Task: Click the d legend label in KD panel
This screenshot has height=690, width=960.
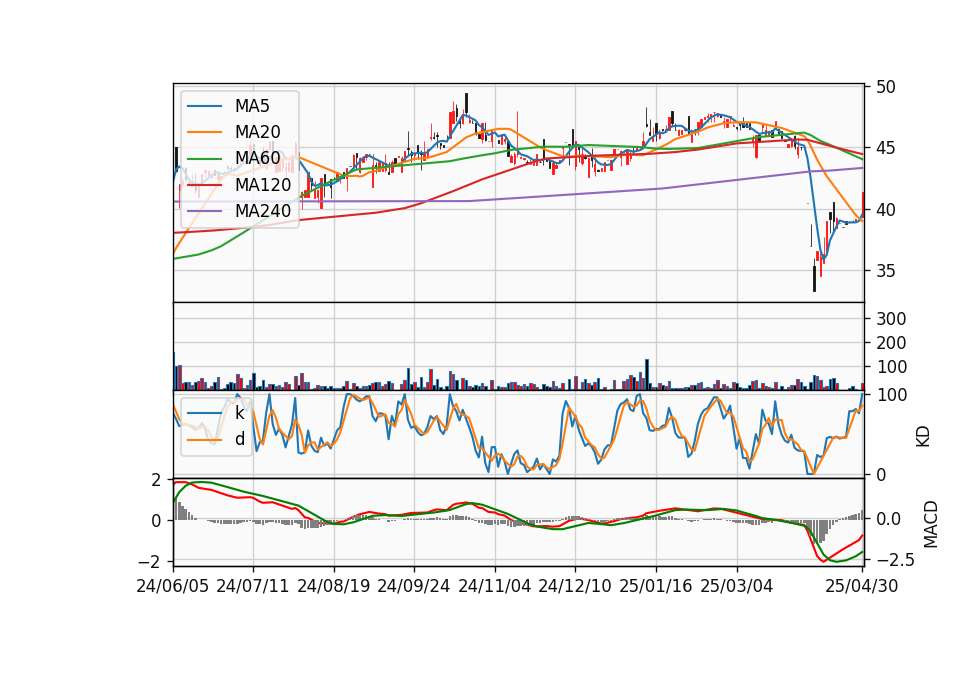Action: tap(239, 439)
